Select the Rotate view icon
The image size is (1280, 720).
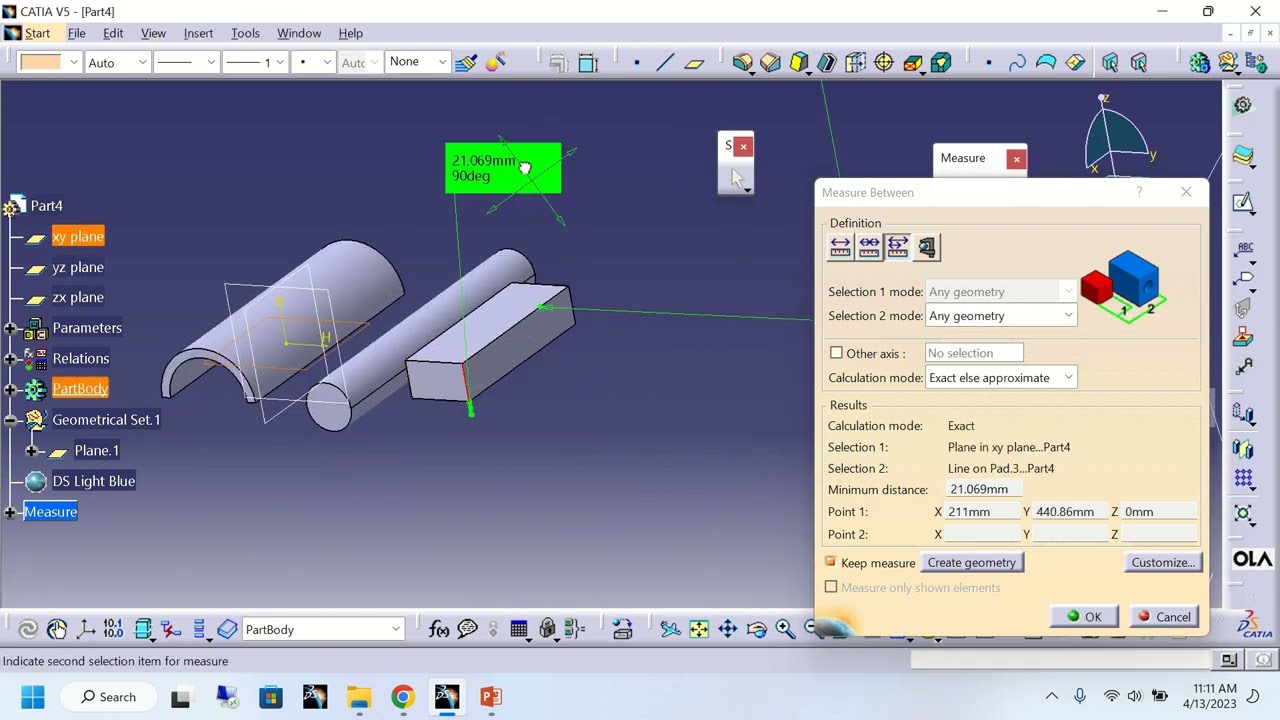pos(757,629)
